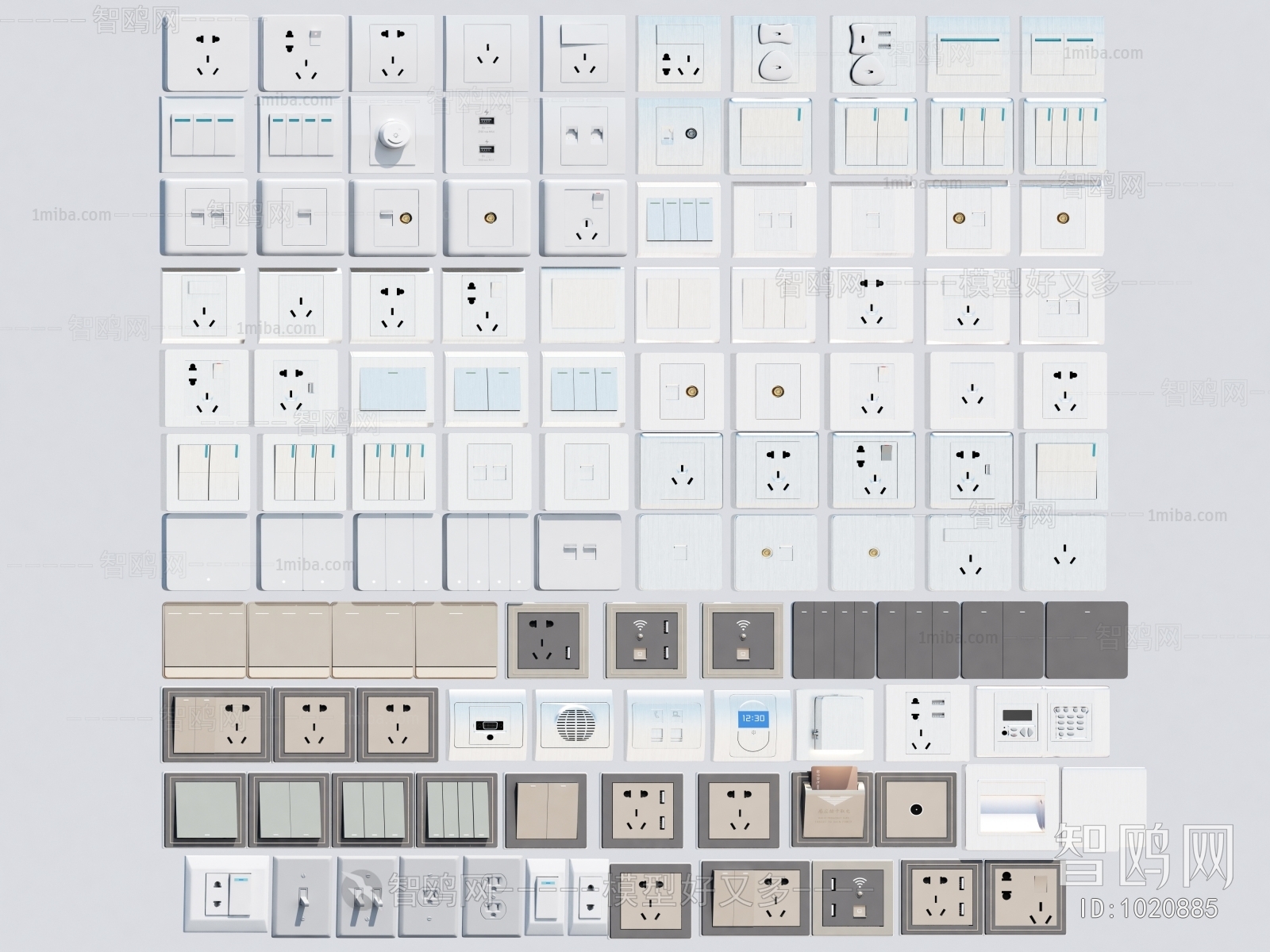Click the green-grey single rocker switch
The height and width of the screenshot is (952, 1270).
click(x=204, y=810)
